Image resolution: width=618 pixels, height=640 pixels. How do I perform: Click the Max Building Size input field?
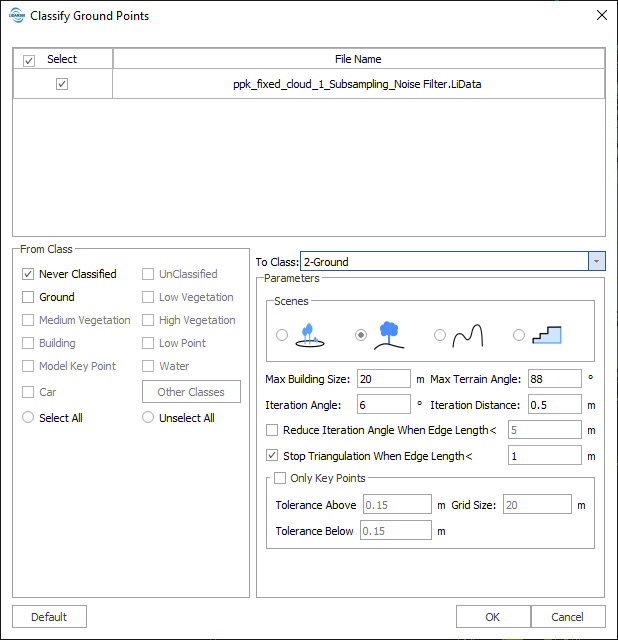(384, 378)
